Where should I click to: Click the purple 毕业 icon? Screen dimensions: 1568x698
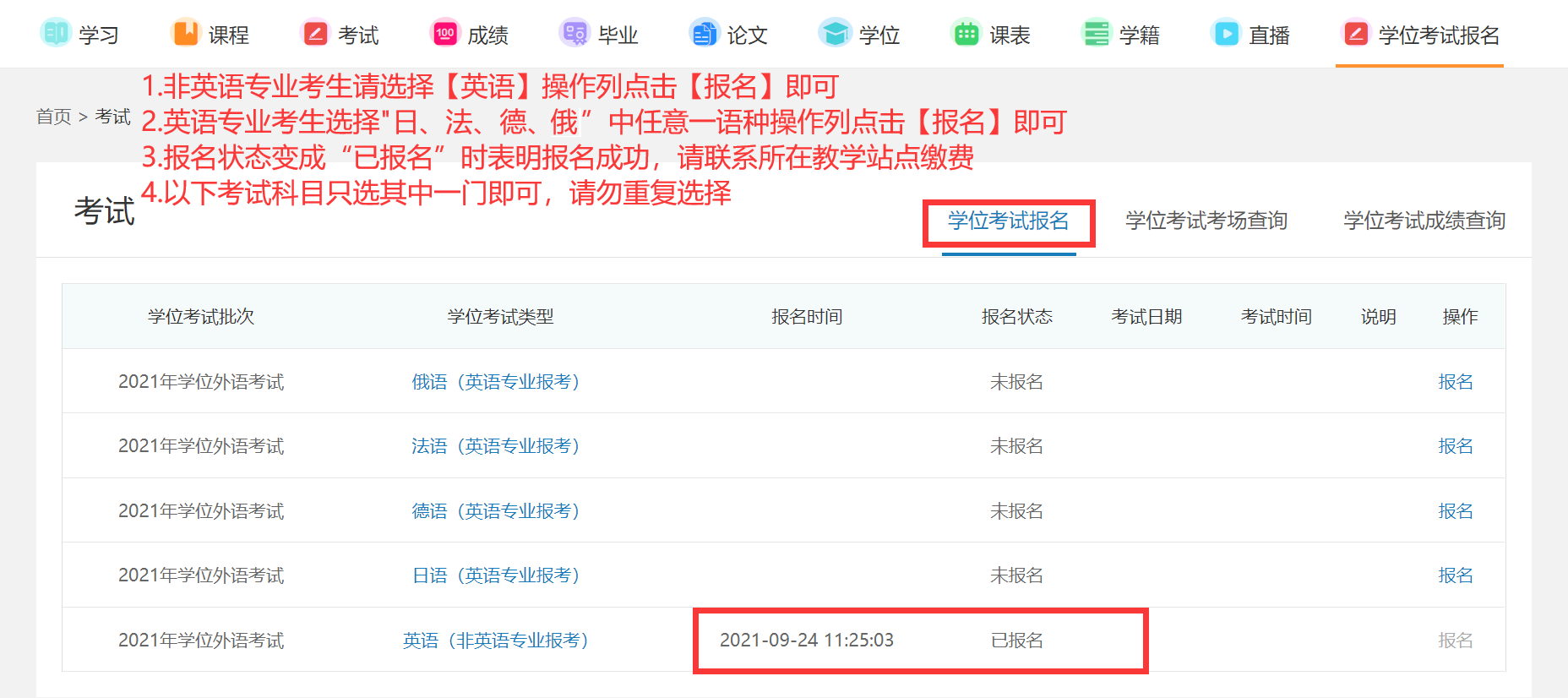pos(574,34)
